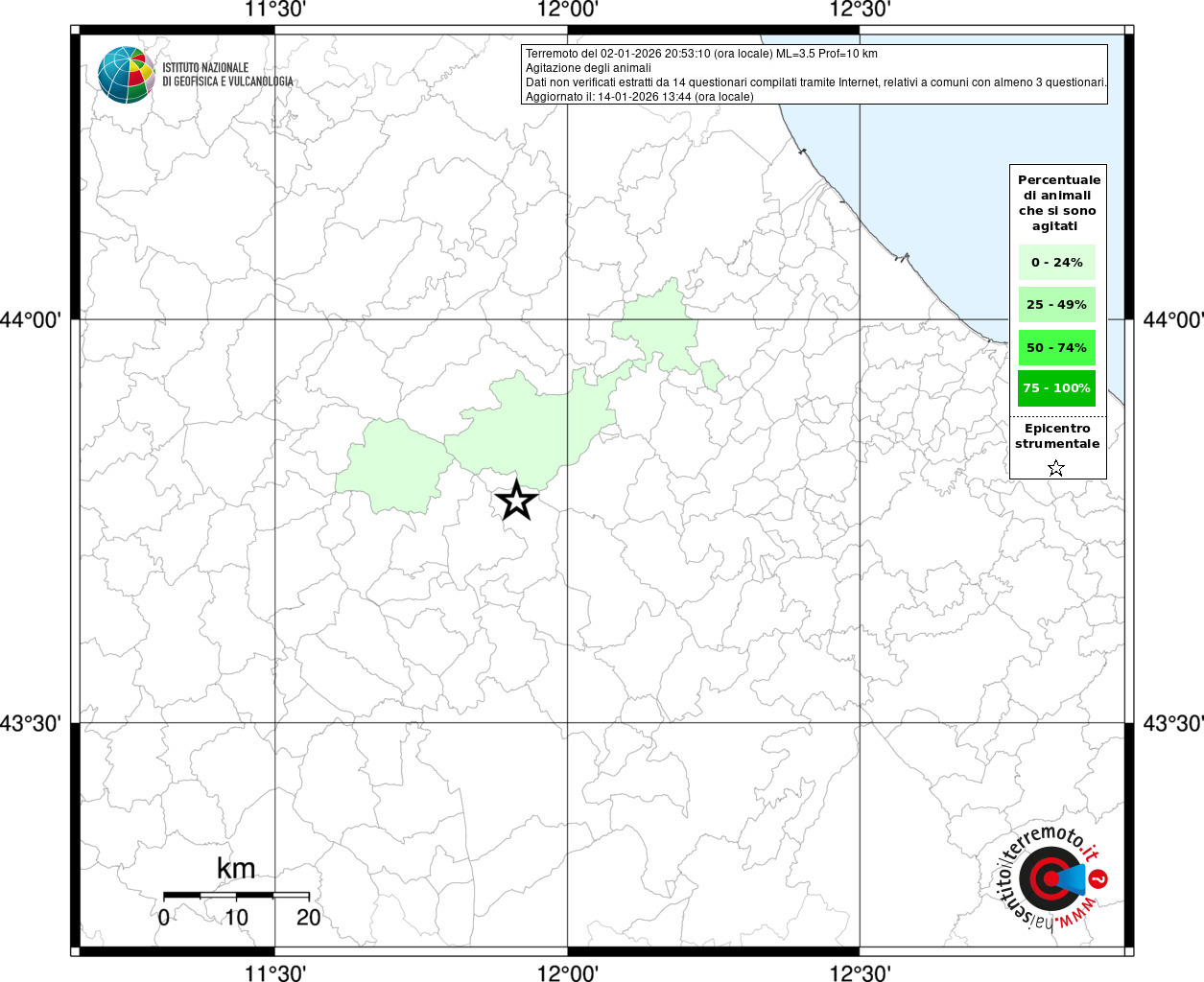Click the INGV globe logo
1204x982 pixels.
point(126,74)
